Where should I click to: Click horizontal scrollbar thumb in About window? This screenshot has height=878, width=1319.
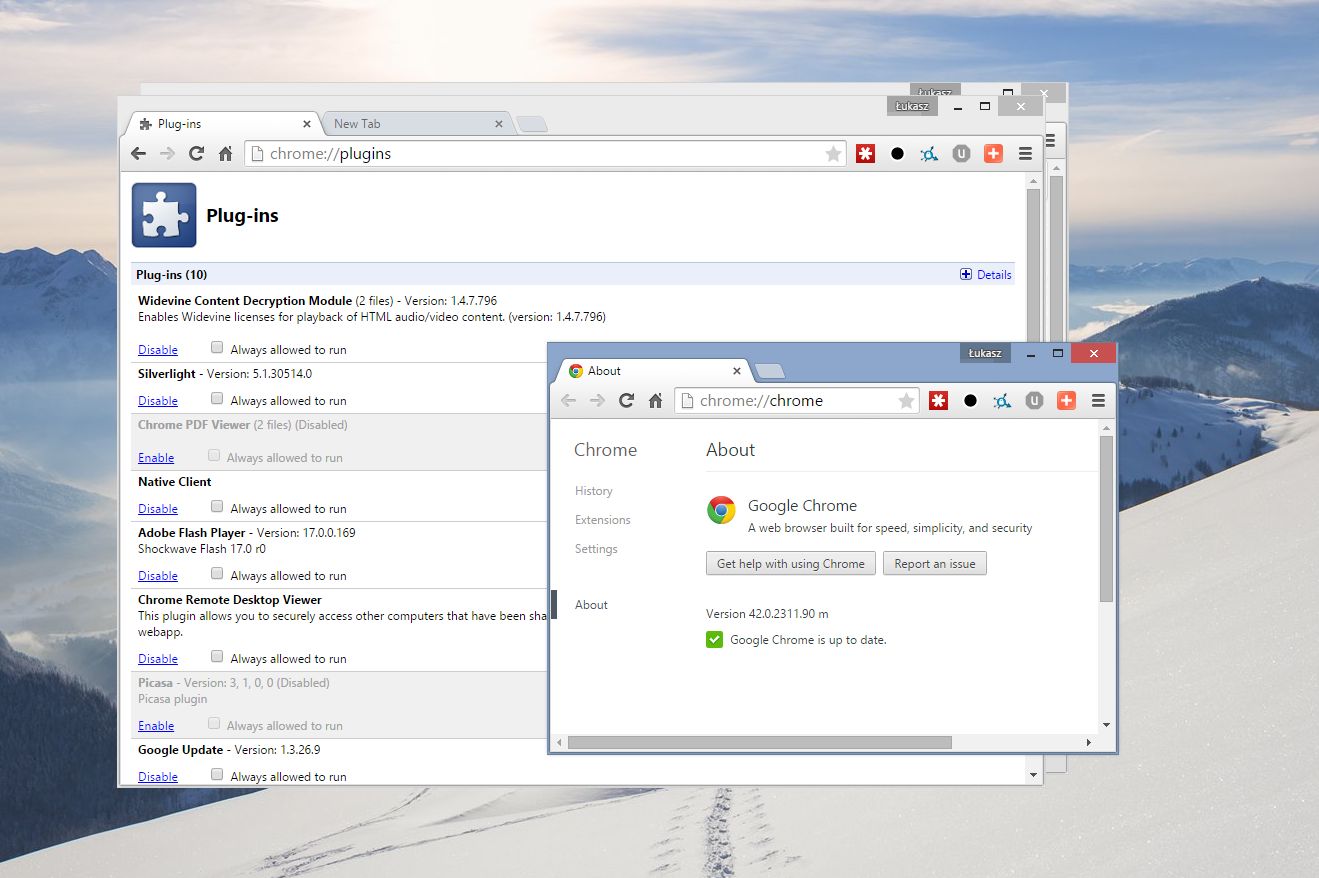(x=759, y=743)
